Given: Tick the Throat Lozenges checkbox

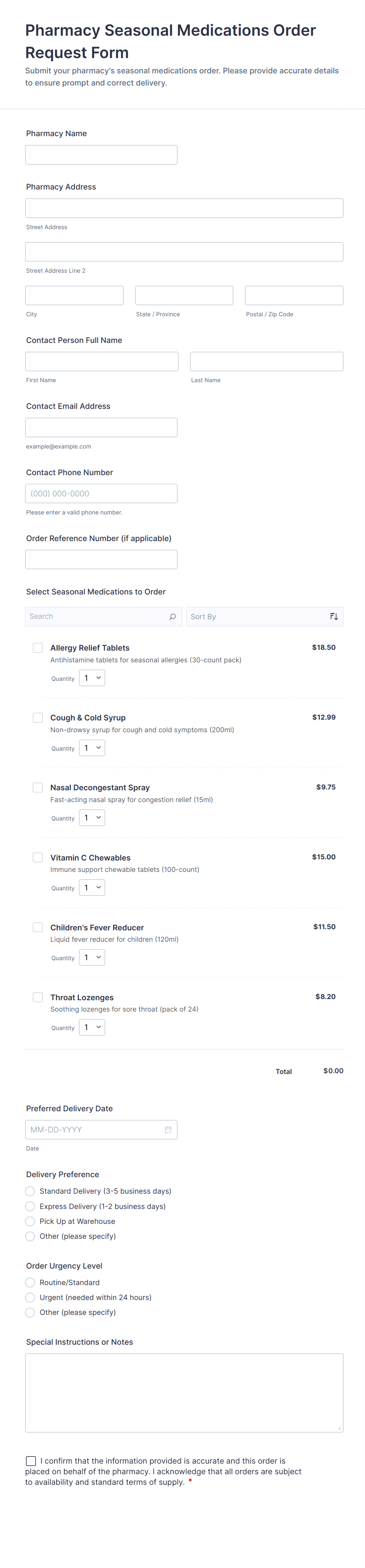Looking at the screenshot, I should coord(38,997).
